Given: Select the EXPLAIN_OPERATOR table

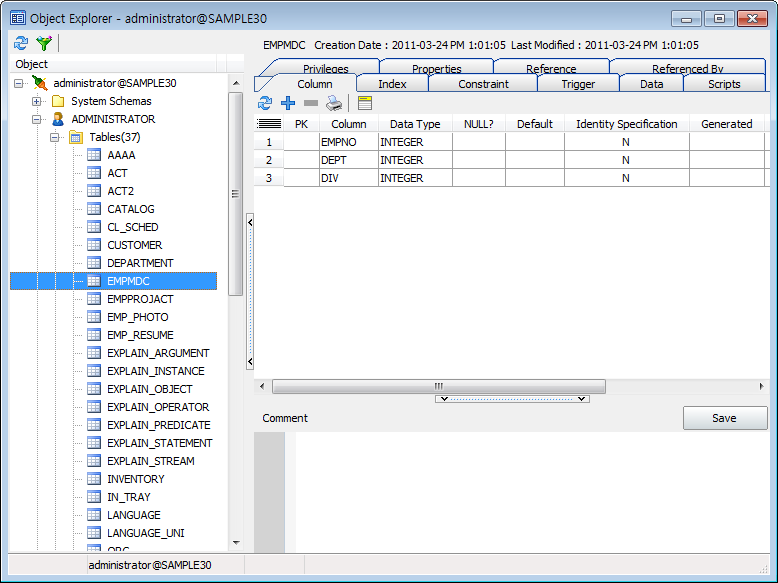Looking at the screenshot, I should click(x=158, y=407).
